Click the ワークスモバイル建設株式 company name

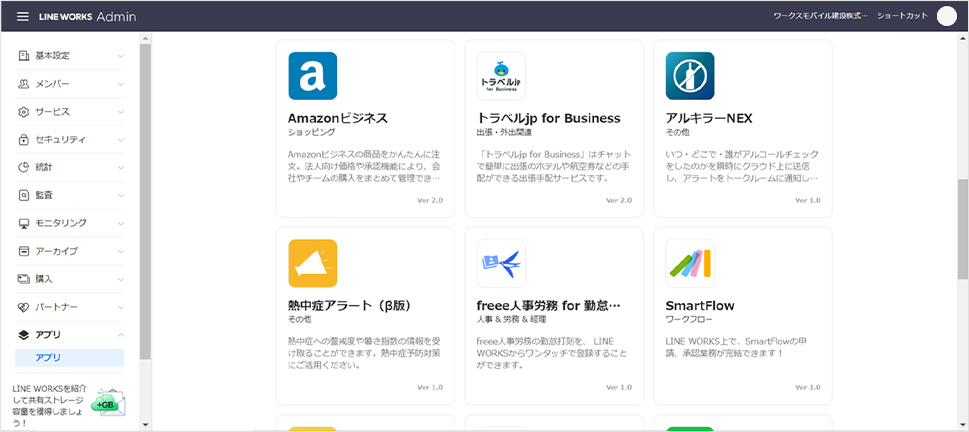click(x=820, y=16)
